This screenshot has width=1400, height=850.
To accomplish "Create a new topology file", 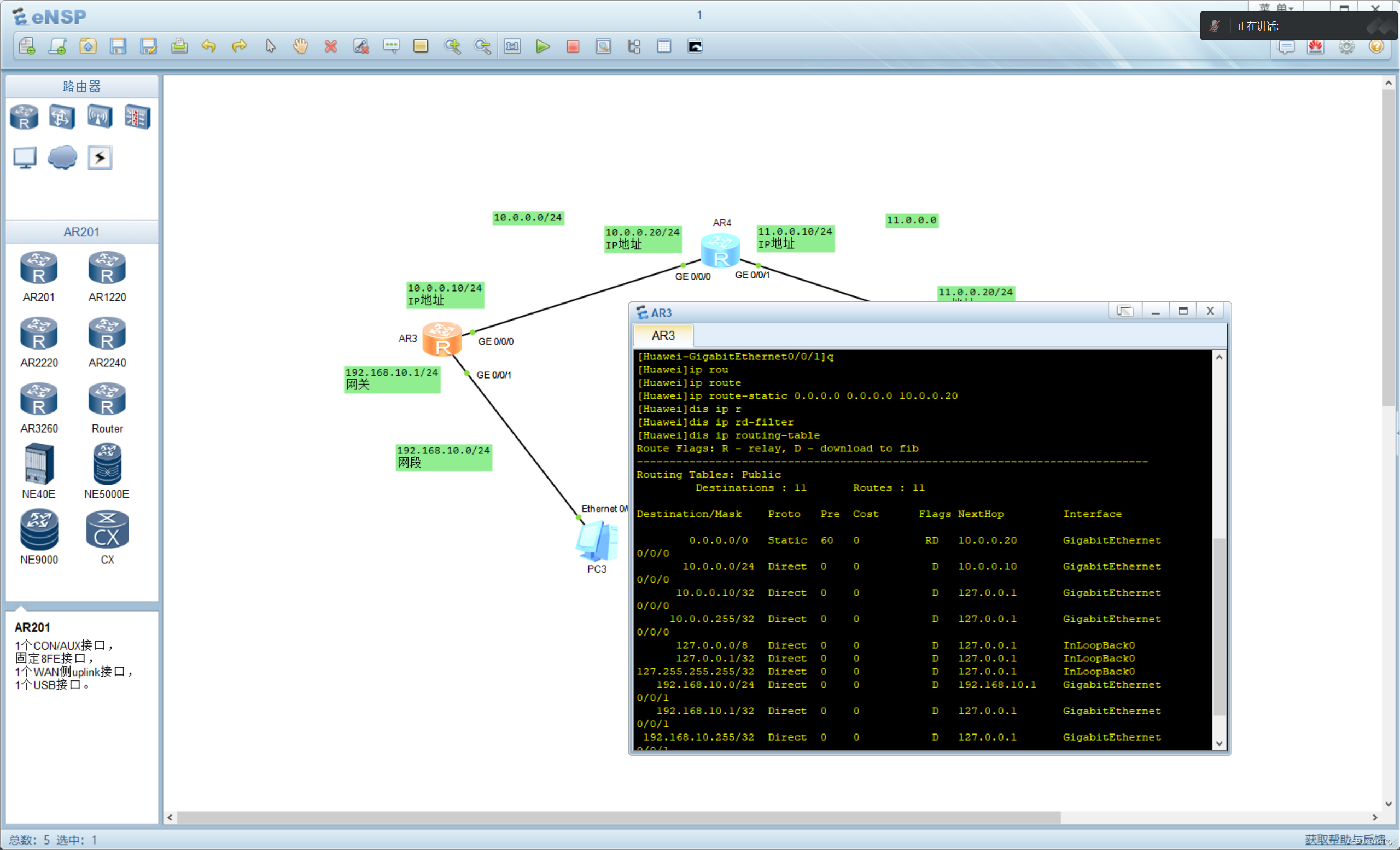I will point(27,46).
